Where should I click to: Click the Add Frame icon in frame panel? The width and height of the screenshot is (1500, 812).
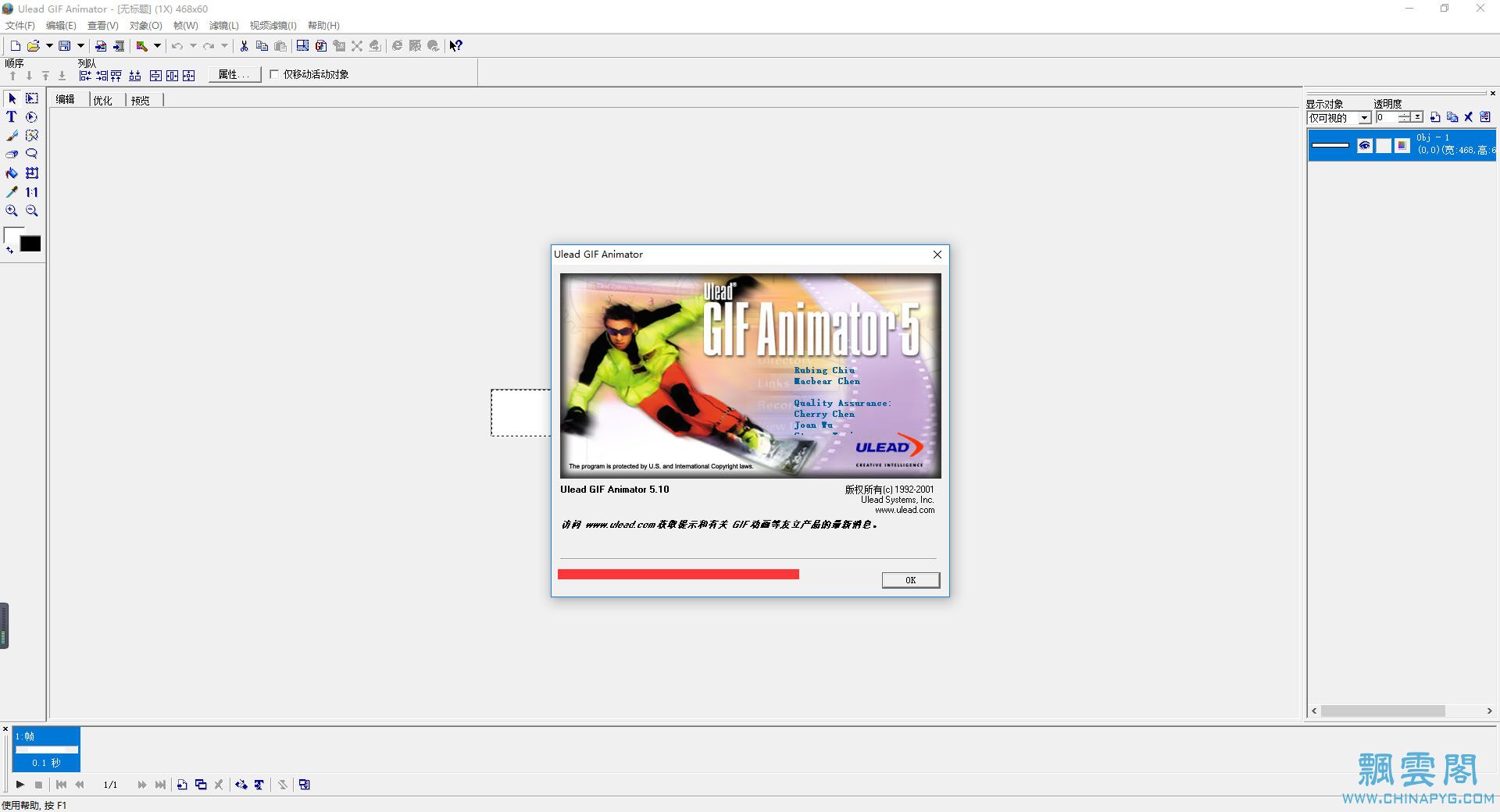[x=182, y=785]
